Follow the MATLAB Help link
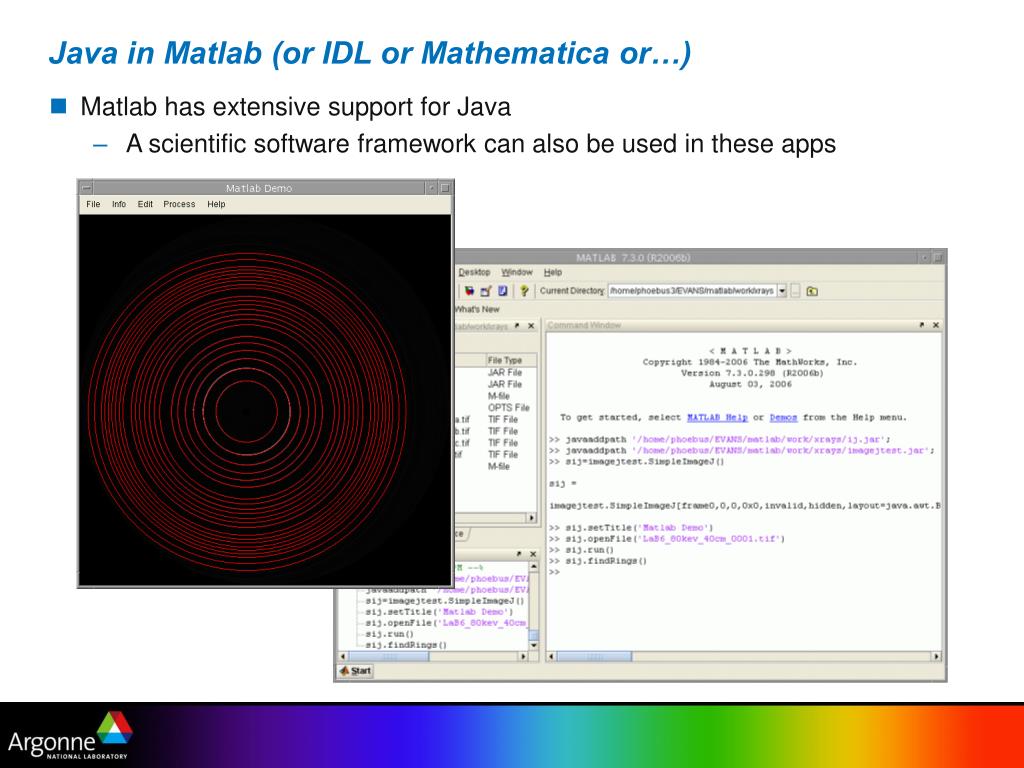Viewport: 1024px width, 768px height. click(x=717, y=417)
